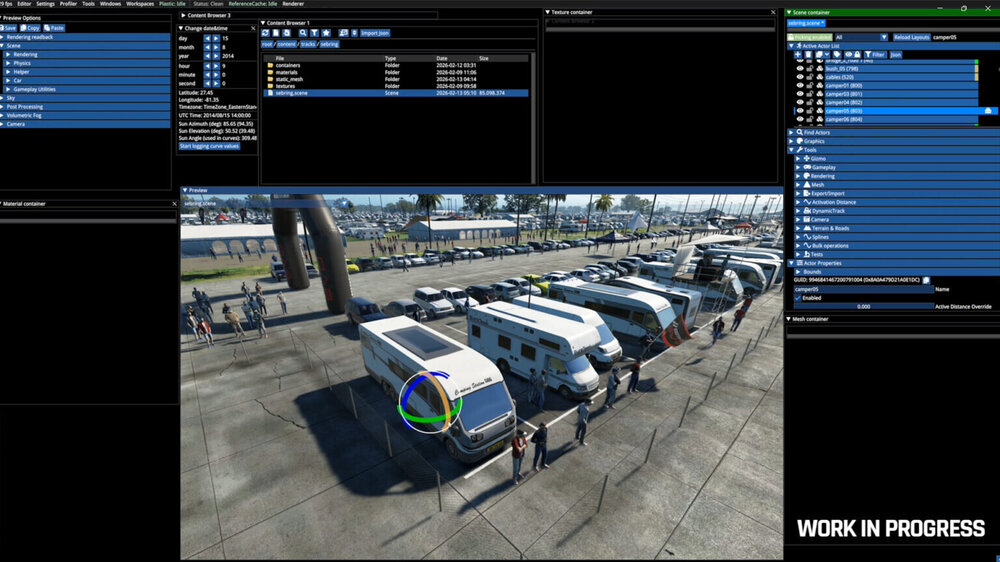Viewport: 1000px width, 562px height.
Task: Open the duplicate options dropdown arrow
Action: pos(827,54)
